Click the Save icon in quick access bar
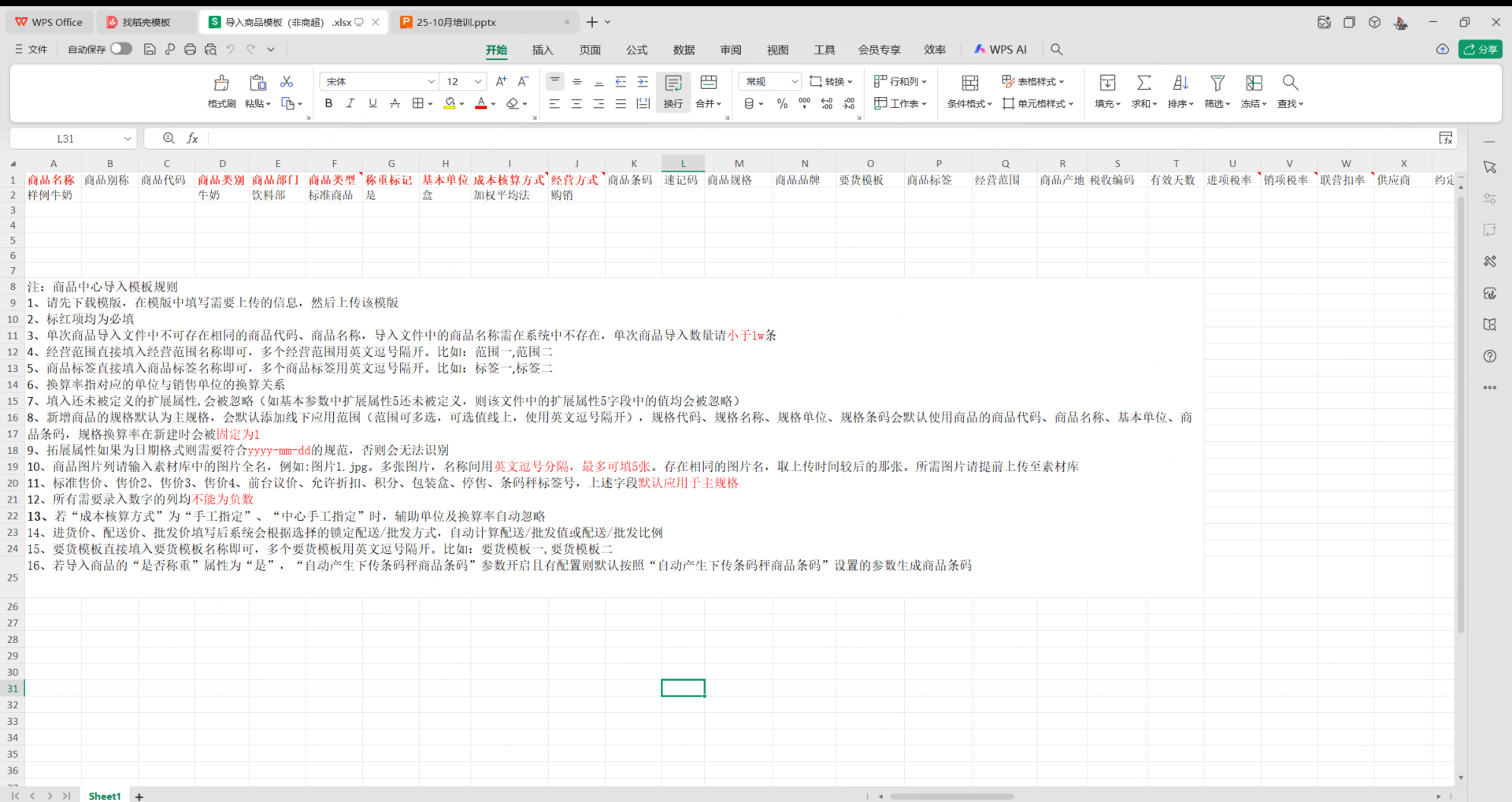 click(150, 50)
